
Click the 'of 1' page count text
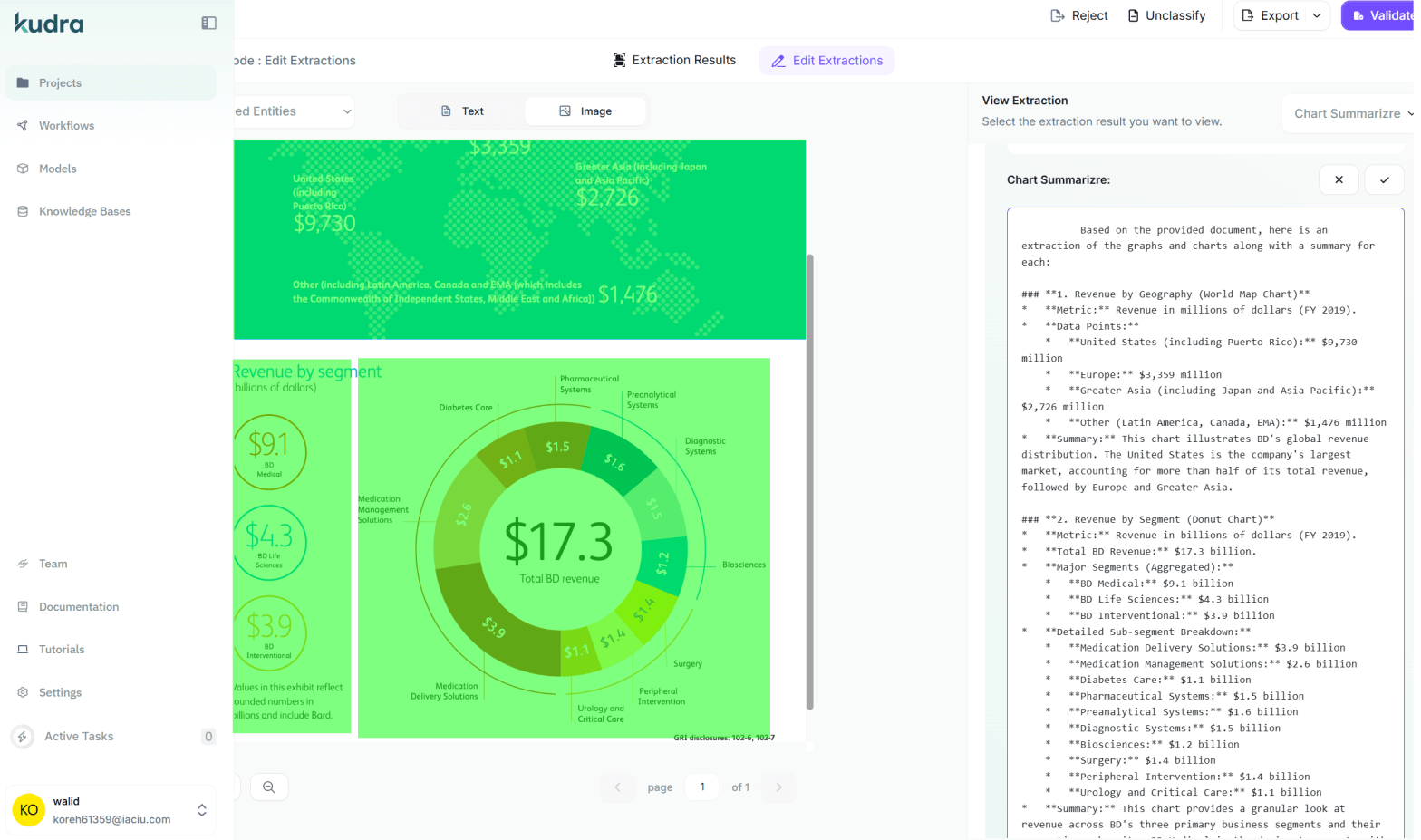740,787
